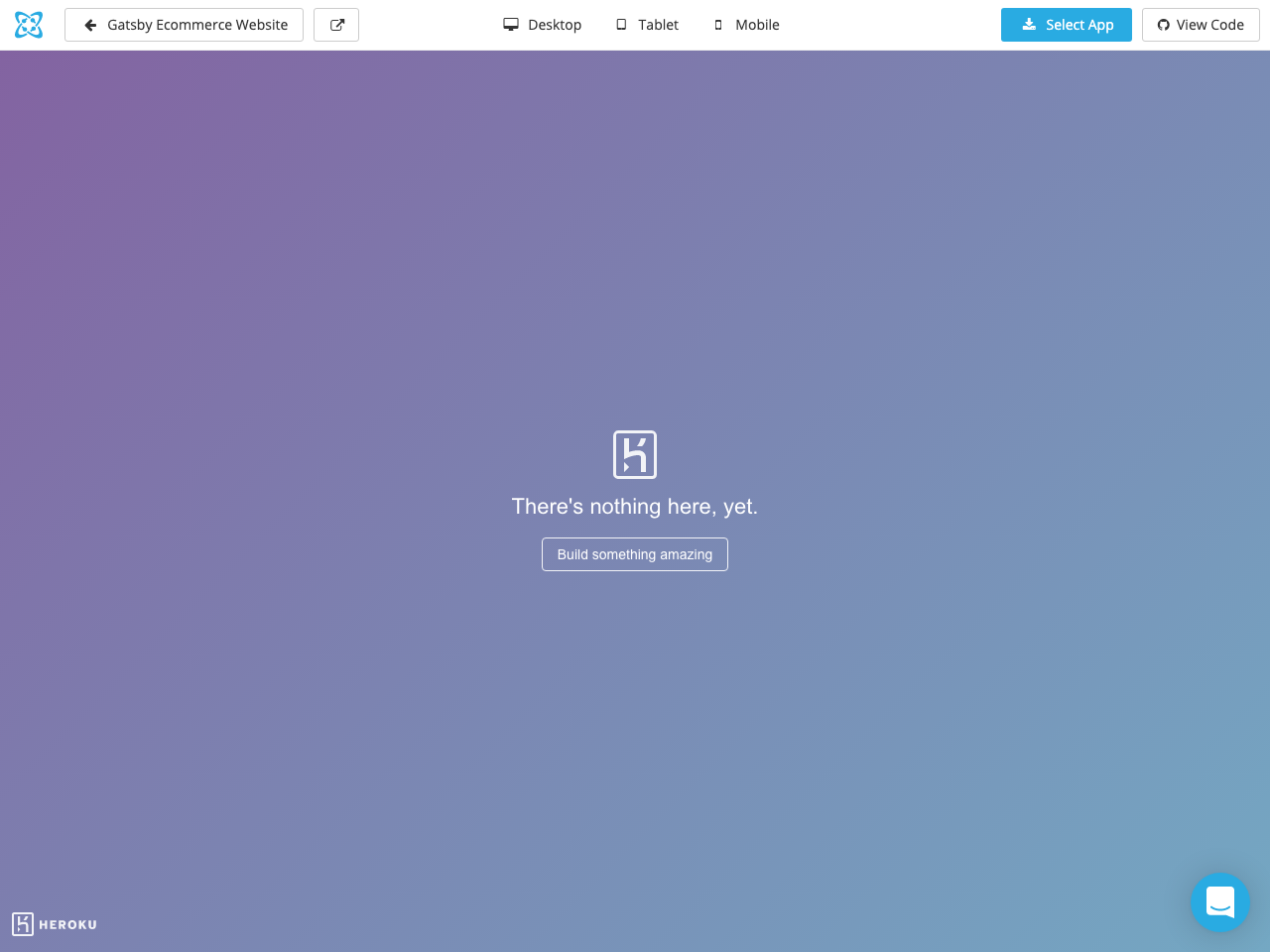The image size is (1270, 952).
Task: Click the Heroku logo above the empty message
Action: coord(635,454)
